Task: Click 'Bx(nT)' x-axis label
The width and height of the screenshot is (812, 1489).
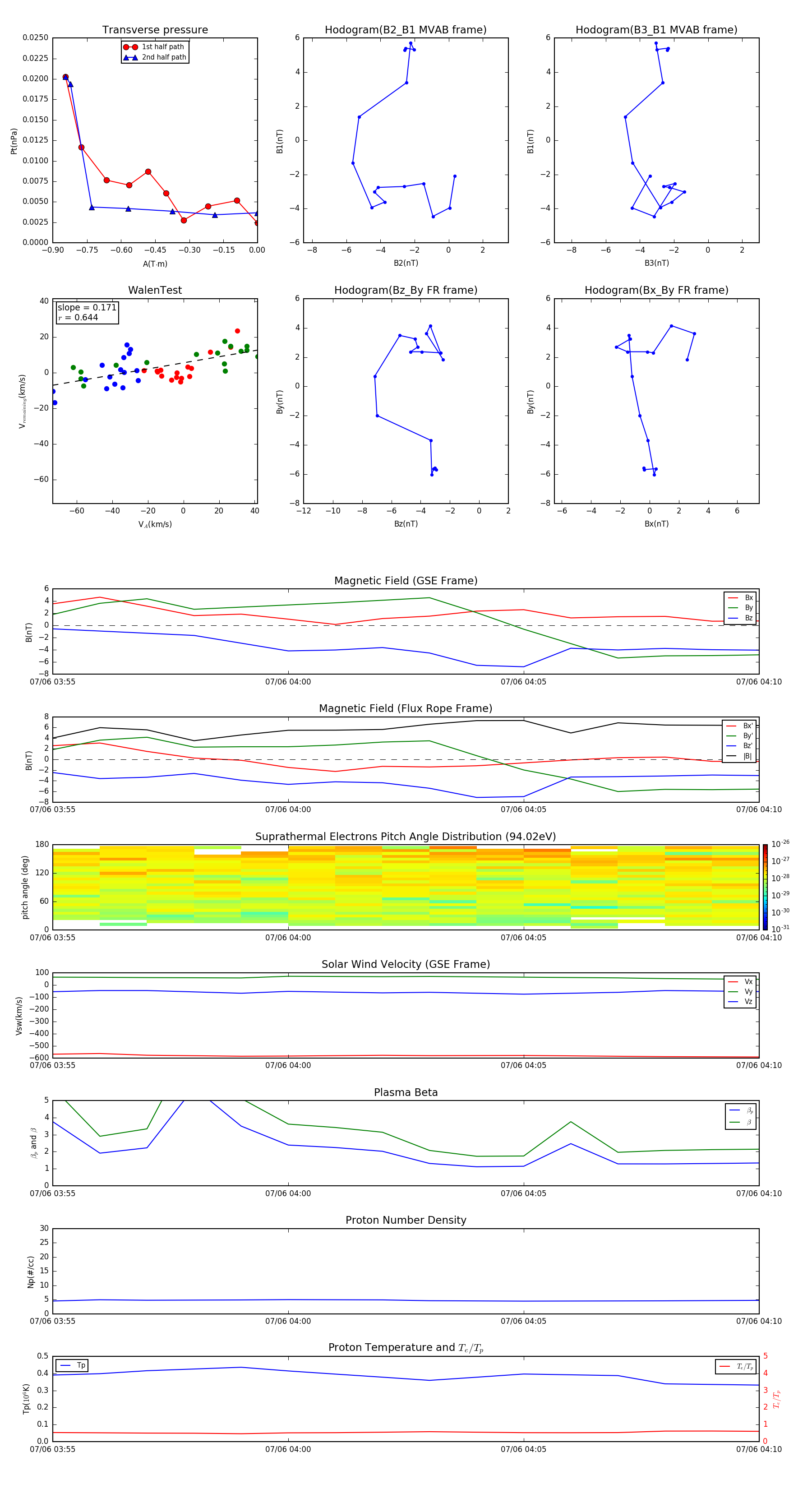Action: coord(656,524)
